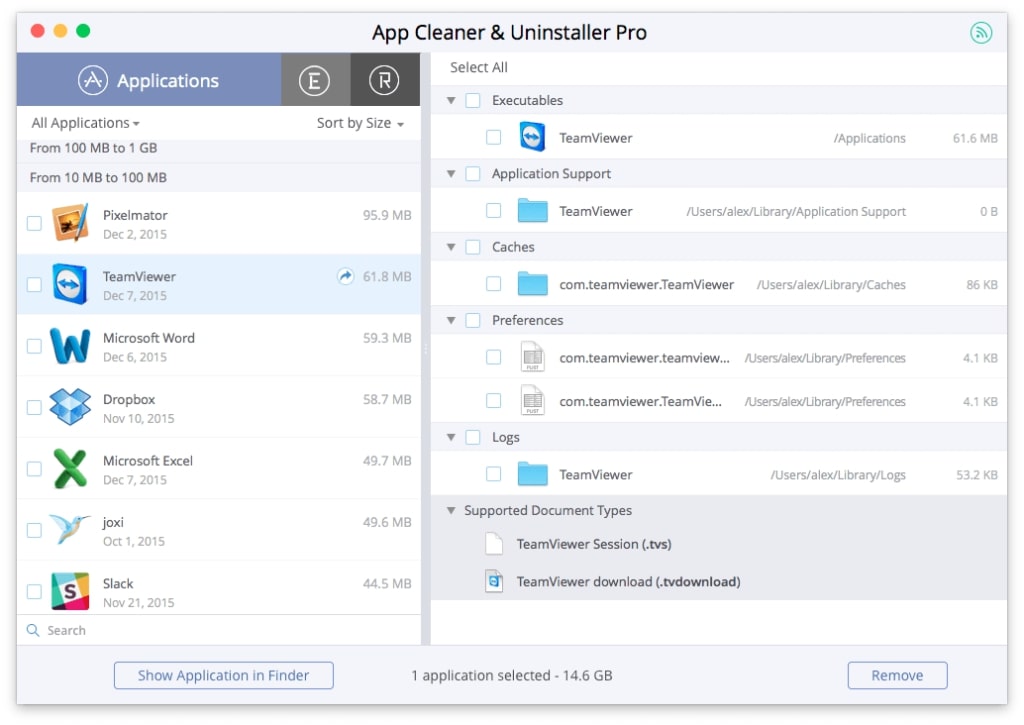Check the Logs group checkbox
The image size is (1024, 725).
click(x=473, y=437)
